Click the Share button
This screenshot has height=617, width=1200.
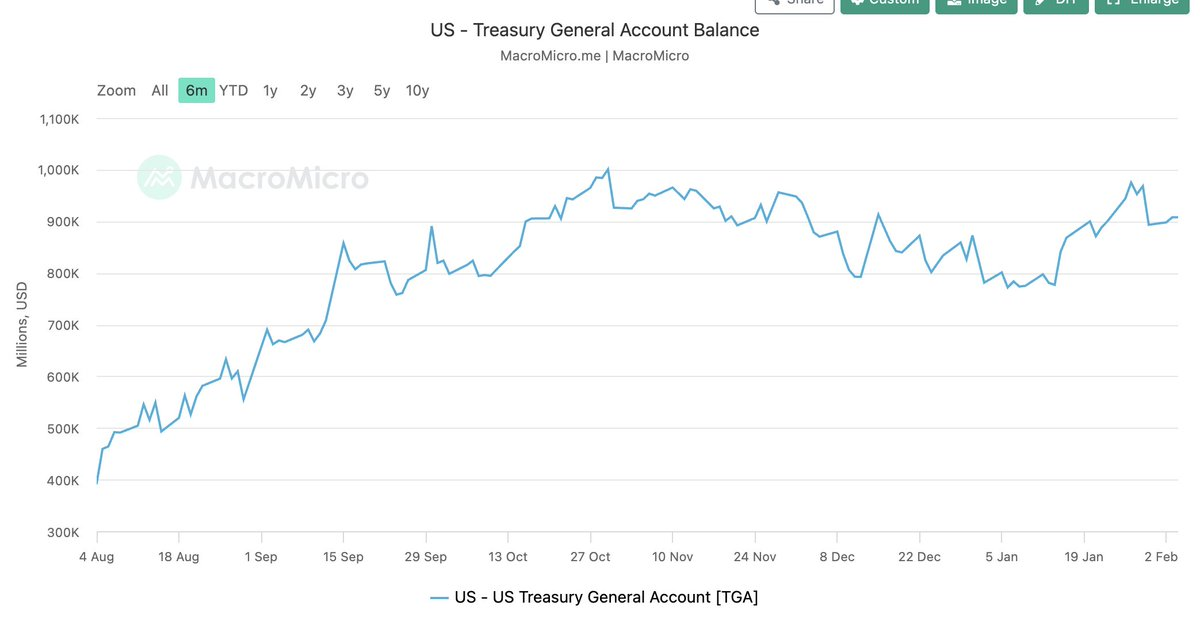click(x=794, y=4)
